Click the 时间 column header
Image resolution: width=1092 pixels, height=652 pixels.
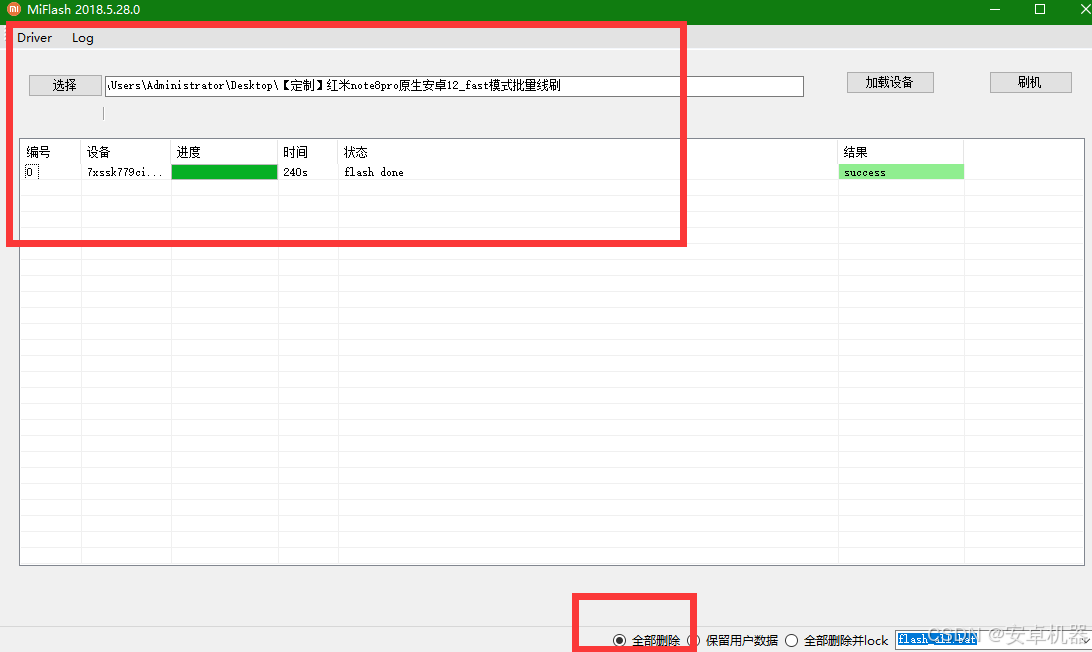308,152
